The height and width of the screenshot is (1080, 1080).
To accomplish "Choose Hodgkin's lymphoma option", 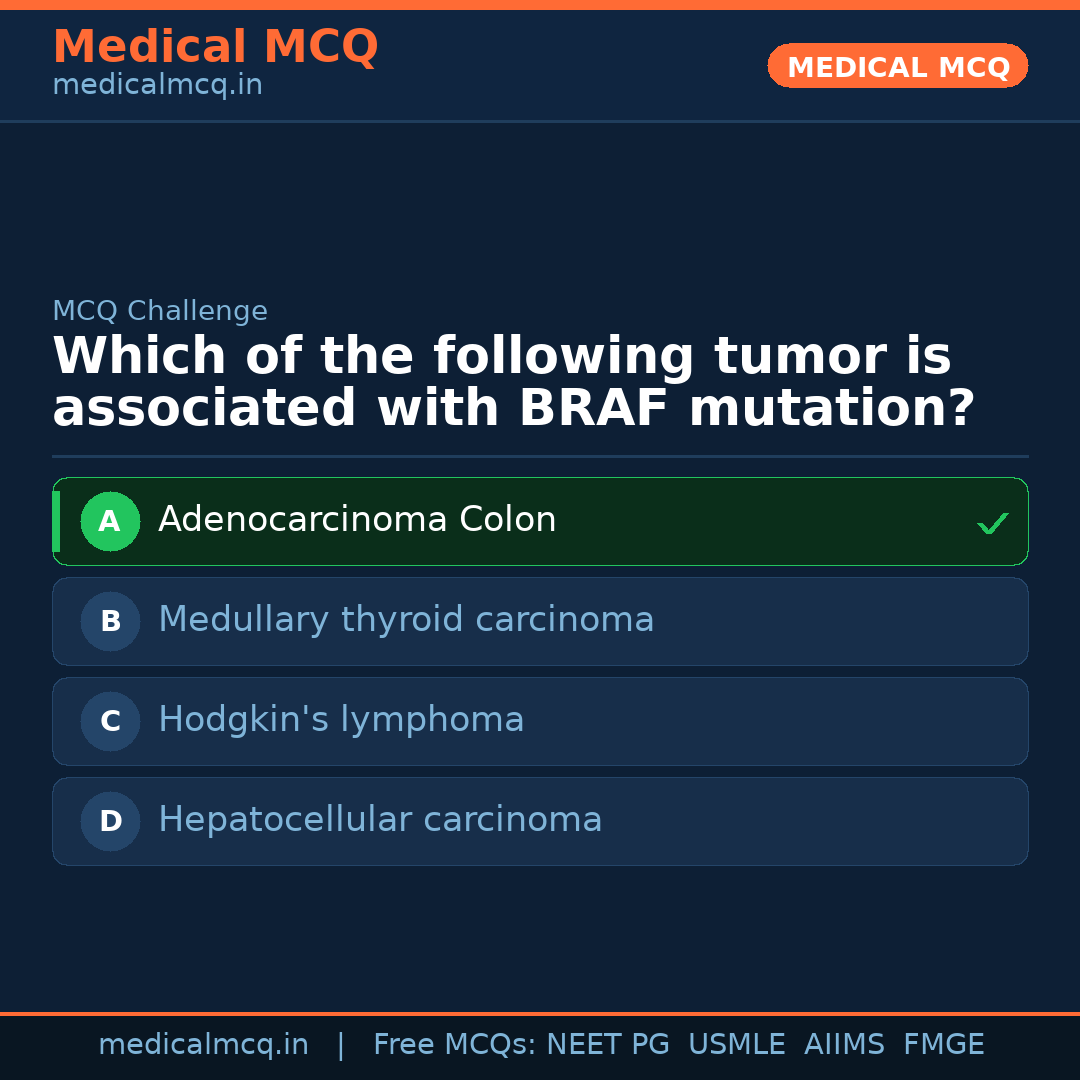I will coord(341,720).
